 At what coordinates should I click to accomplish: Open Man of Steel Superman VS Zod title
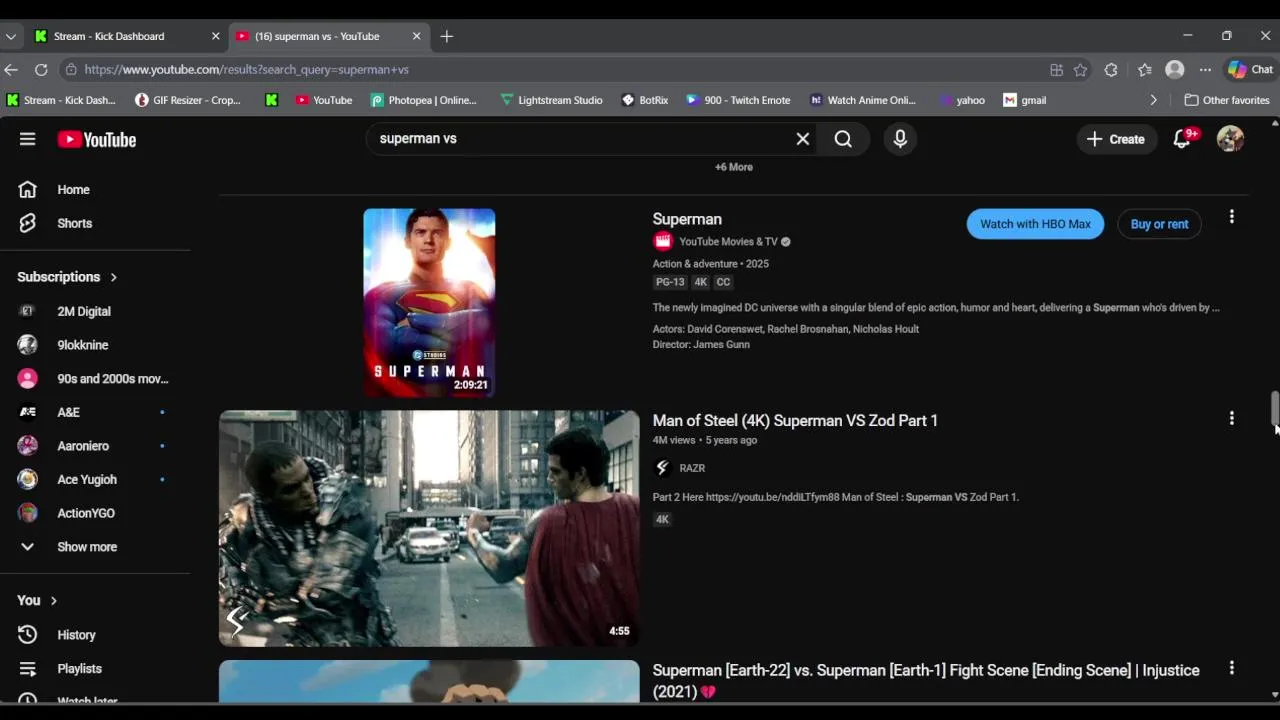(795, 420)
